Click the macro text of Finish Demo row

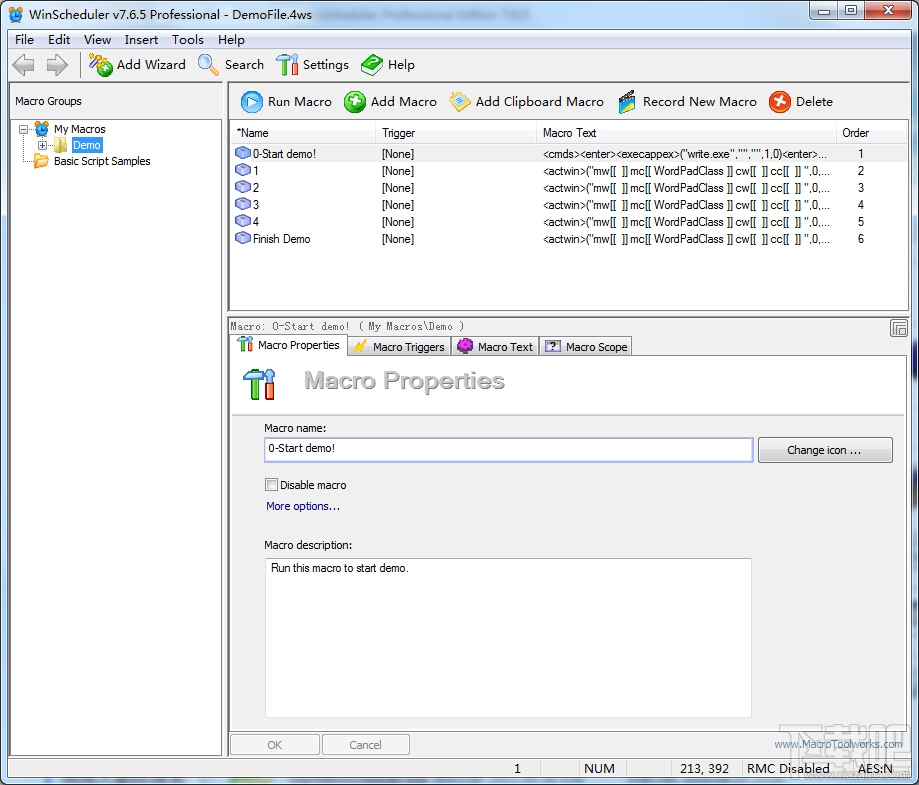tap(686, 239)
